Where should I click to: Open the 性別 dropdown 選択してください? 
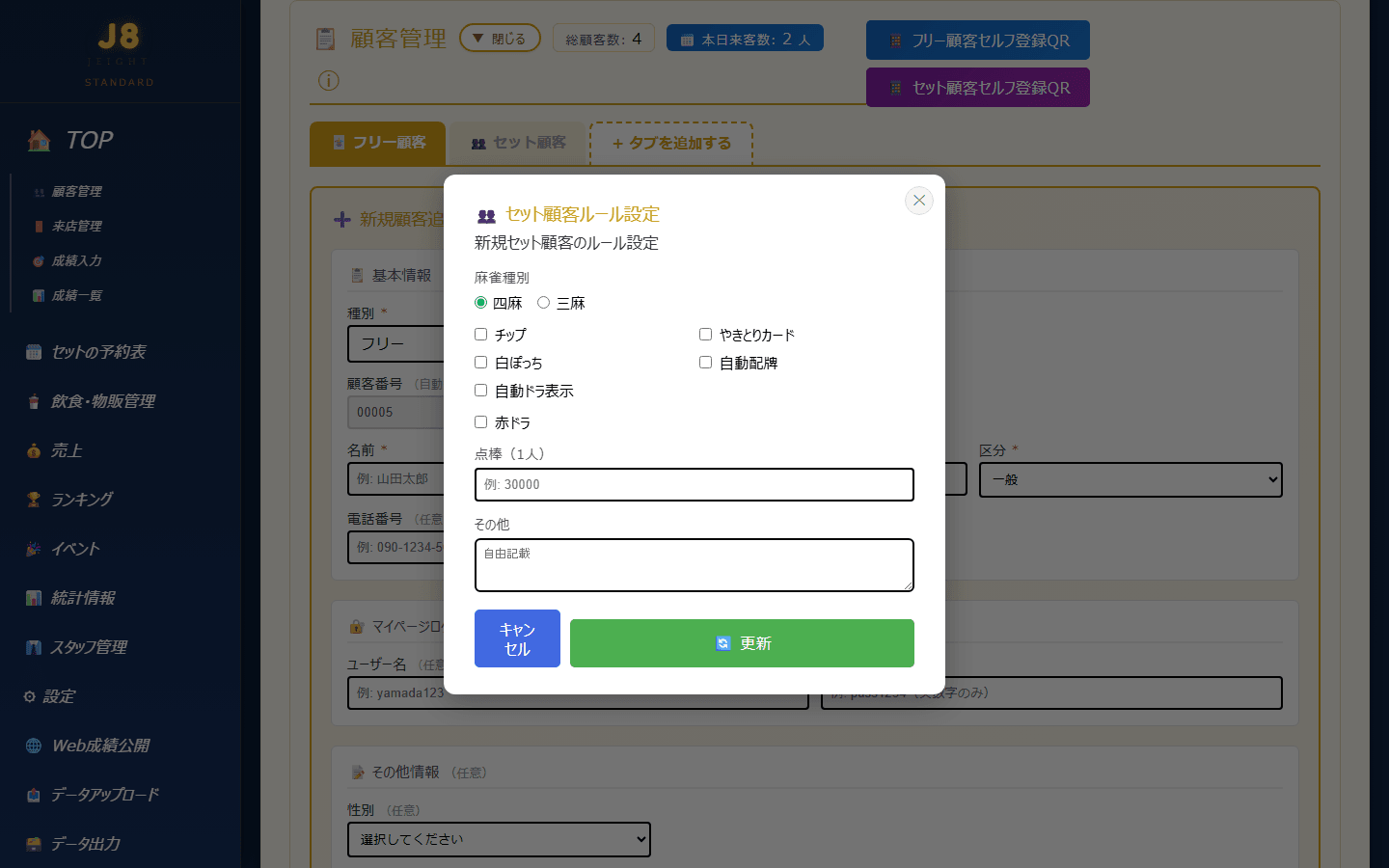click(499, 839)
